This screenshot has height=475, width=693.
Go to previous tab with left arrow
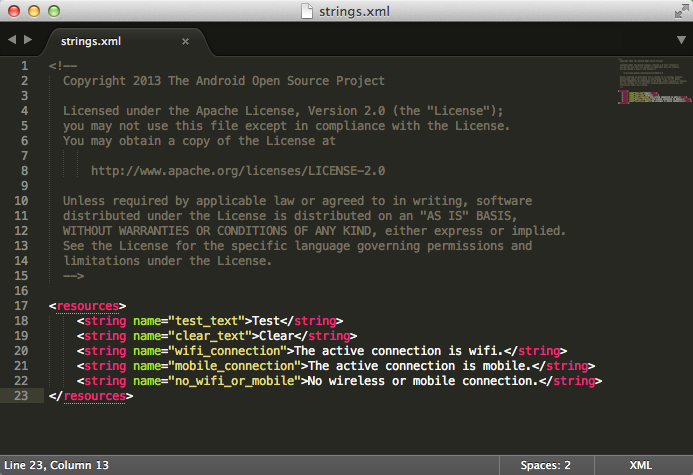click(x=12, y=40)
